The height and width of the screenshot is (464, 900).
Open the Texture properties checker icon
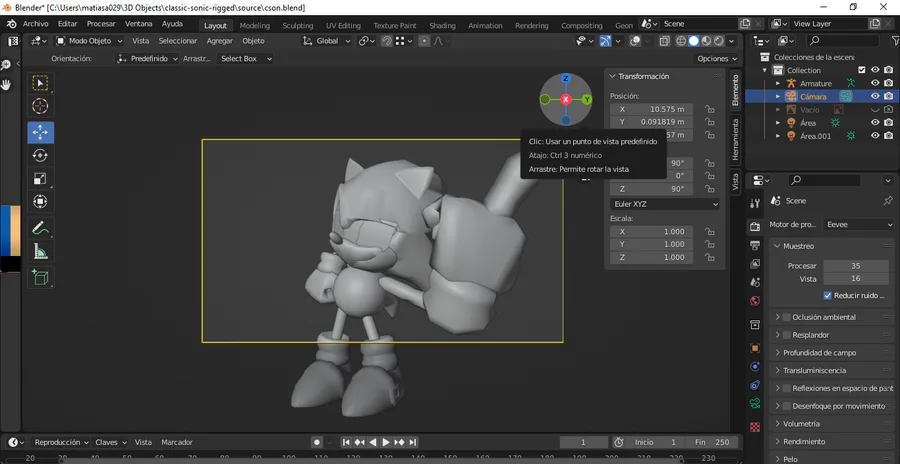tap(755, 427)
